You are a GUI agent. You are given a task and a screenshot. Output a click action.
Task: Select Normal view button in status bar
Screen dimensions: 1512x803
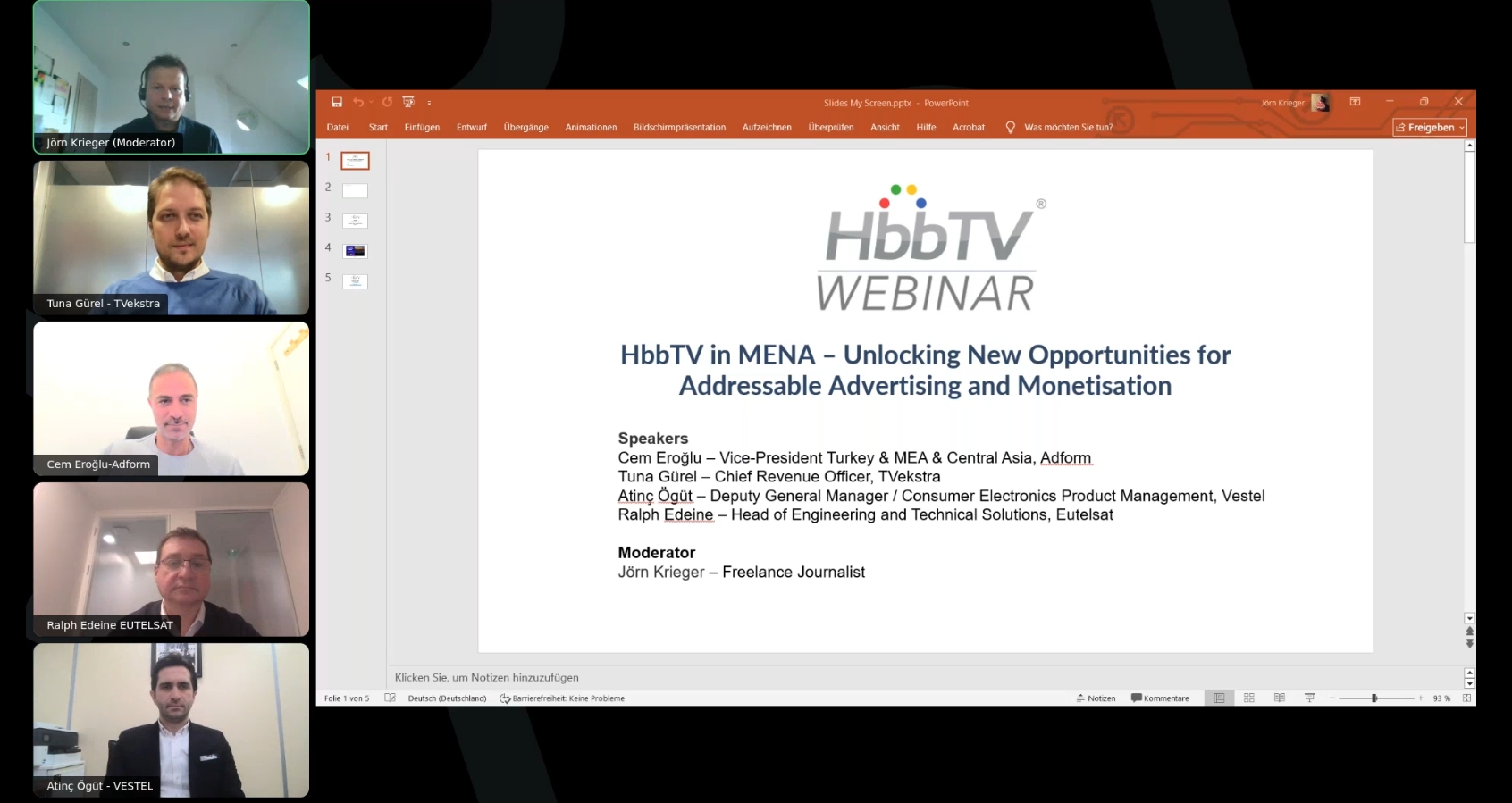coord(1219,698)
